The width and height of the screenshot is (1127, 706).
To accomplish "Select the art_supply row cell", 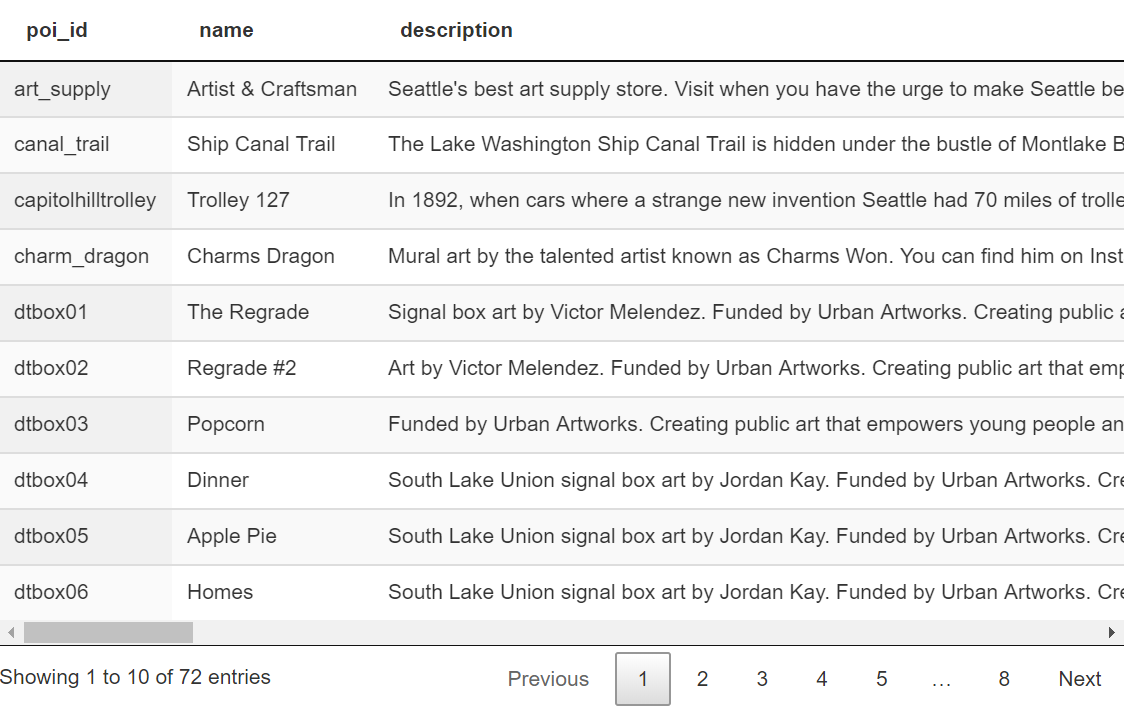I will [x=86, y=89].
